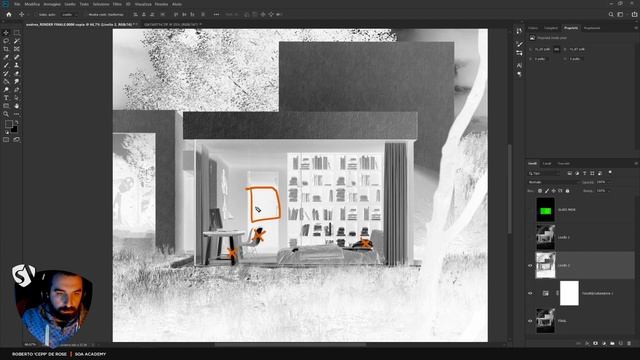Select the Clone Stamp tool

point(17,65)
